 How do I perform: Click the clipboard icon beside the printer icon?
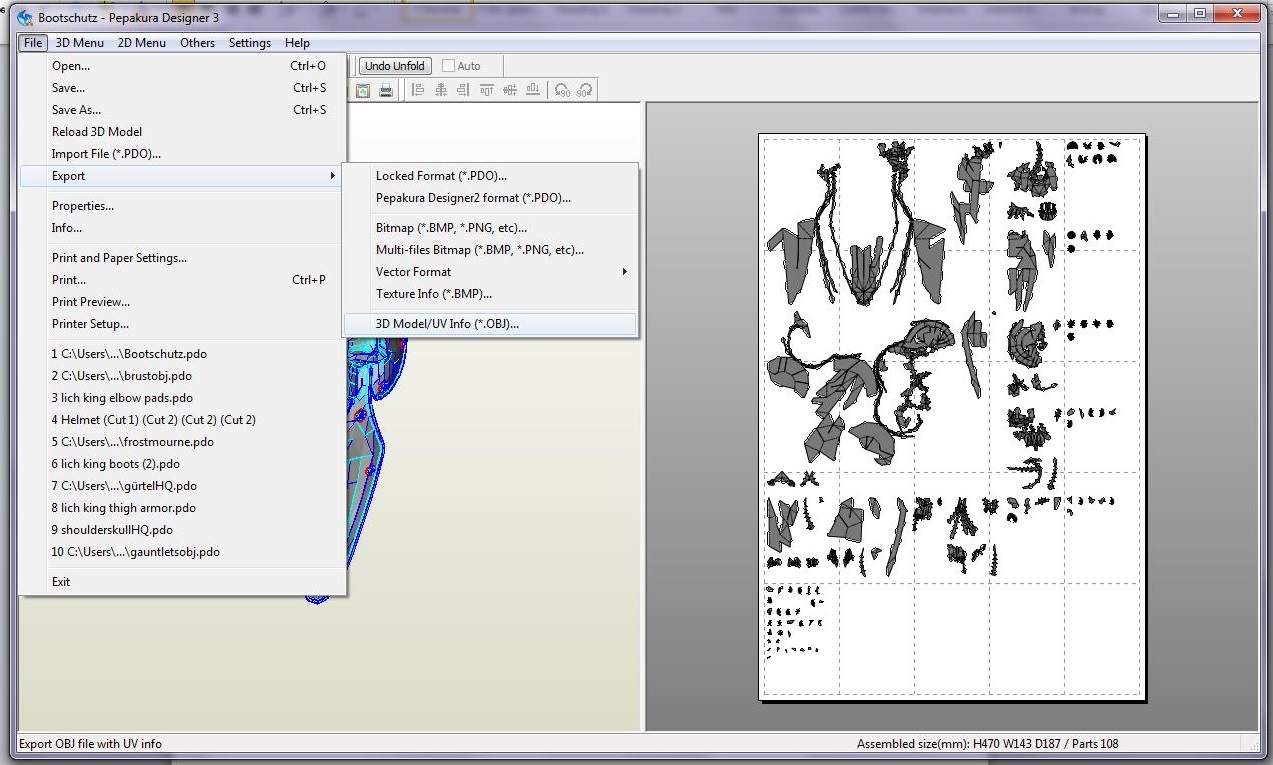click(363, 90)
